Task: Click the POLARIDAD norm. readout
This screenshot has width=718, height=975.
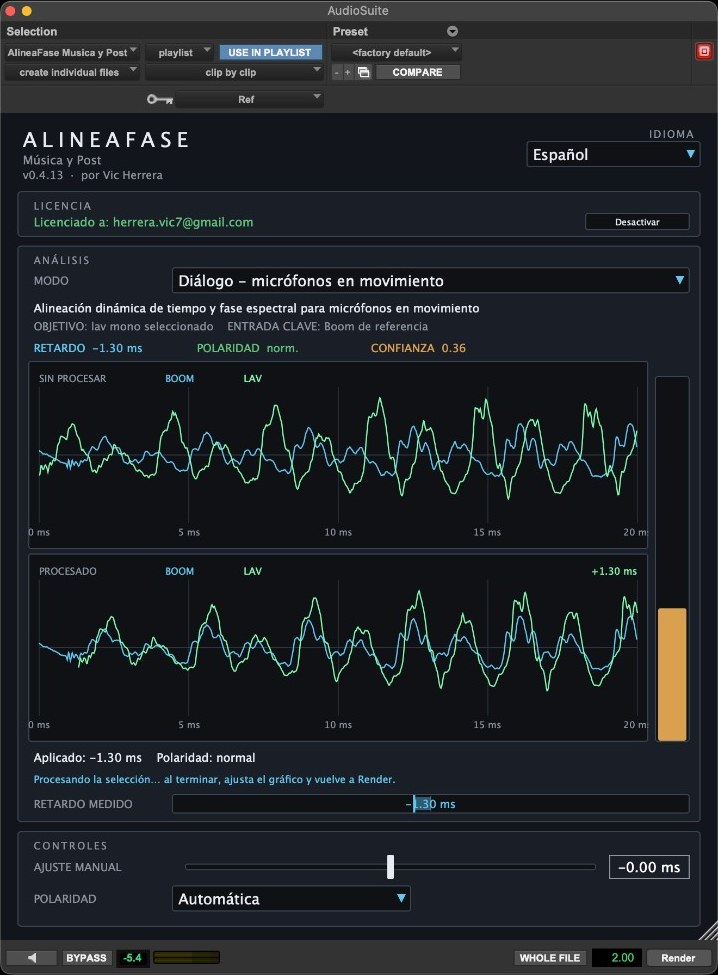Action: tap(247, 348)
